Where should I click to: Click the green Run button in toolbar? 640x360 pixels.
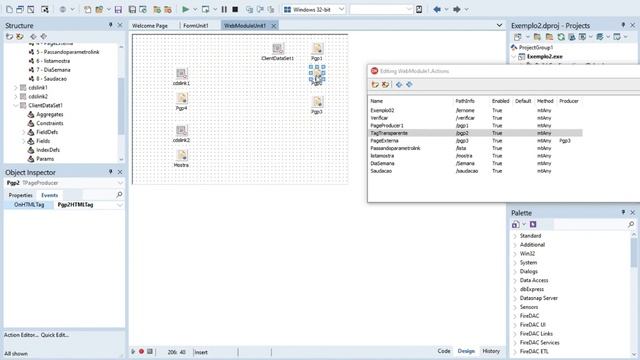(185, 9)
